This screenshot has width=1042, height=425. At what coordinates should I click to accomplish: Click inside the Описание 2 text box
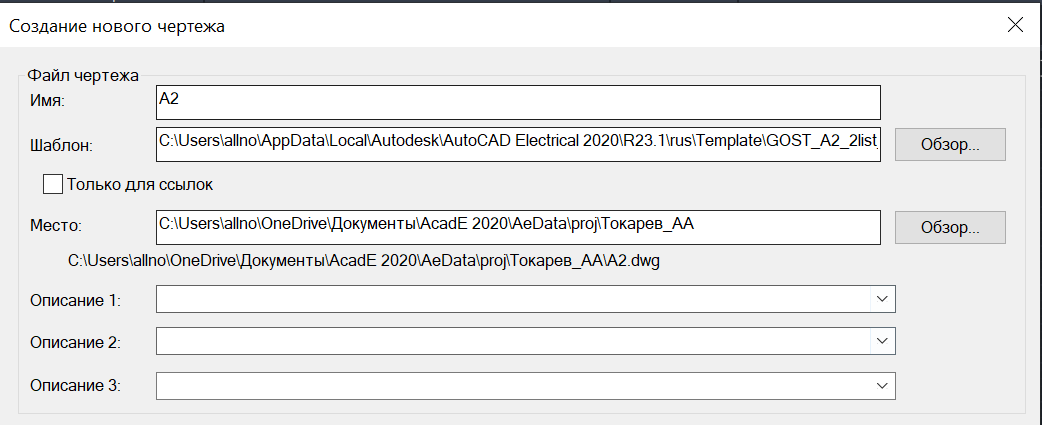(513, 341)
